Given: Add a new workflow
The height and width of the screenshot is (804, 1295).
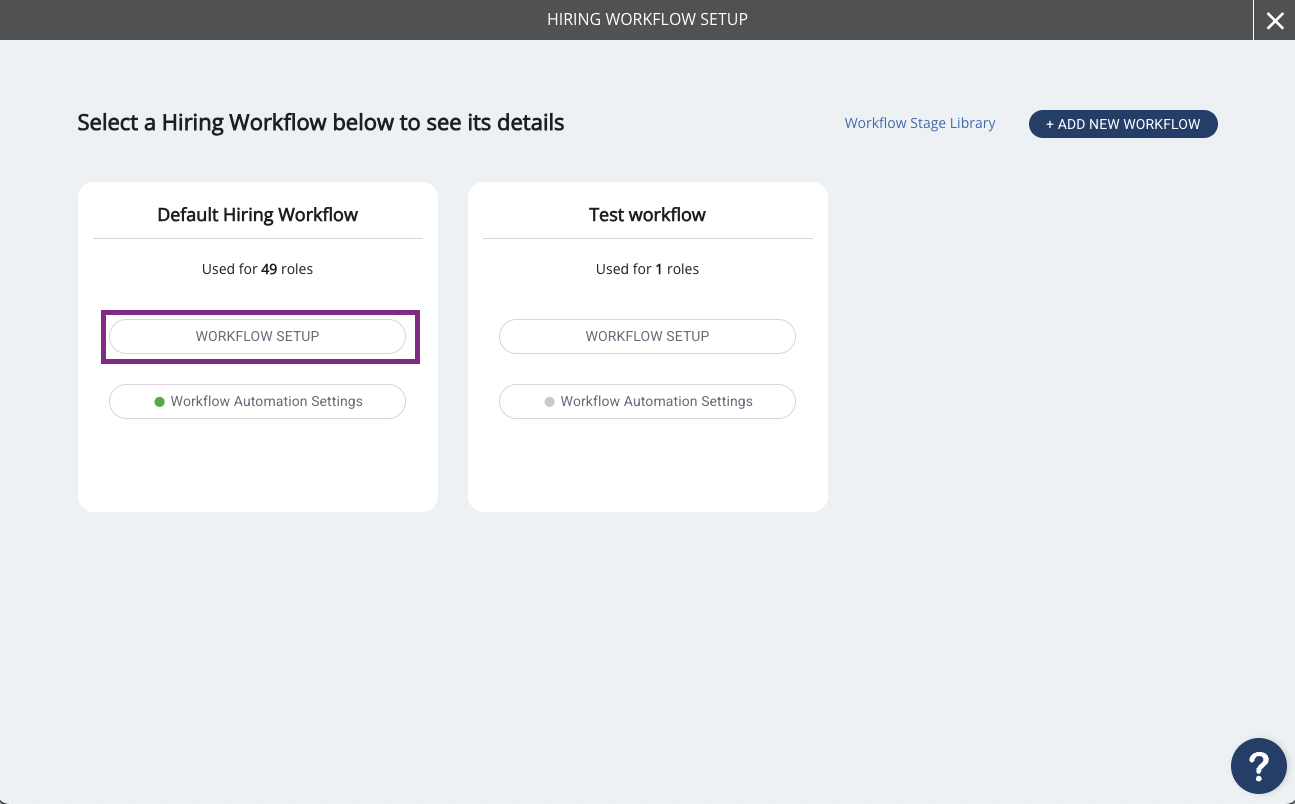Looking at the screenshot, I should click(x=1123, y=124).
